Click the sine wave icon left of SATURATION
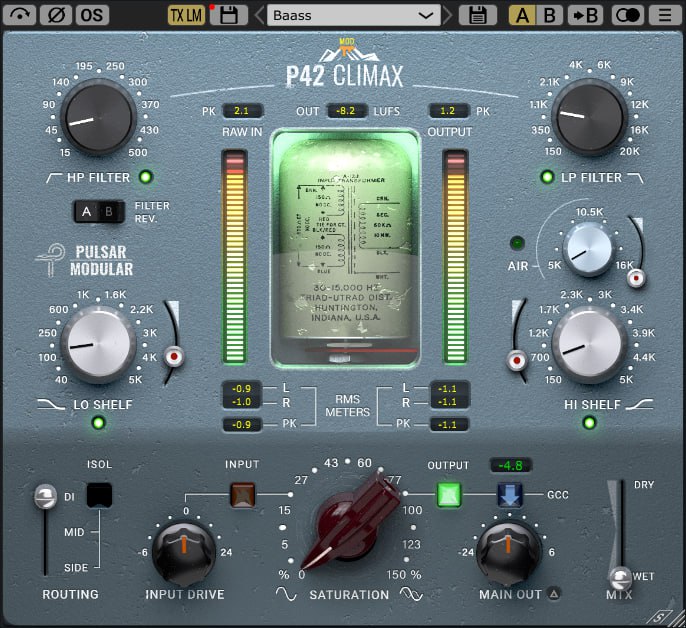 (287, 594)
